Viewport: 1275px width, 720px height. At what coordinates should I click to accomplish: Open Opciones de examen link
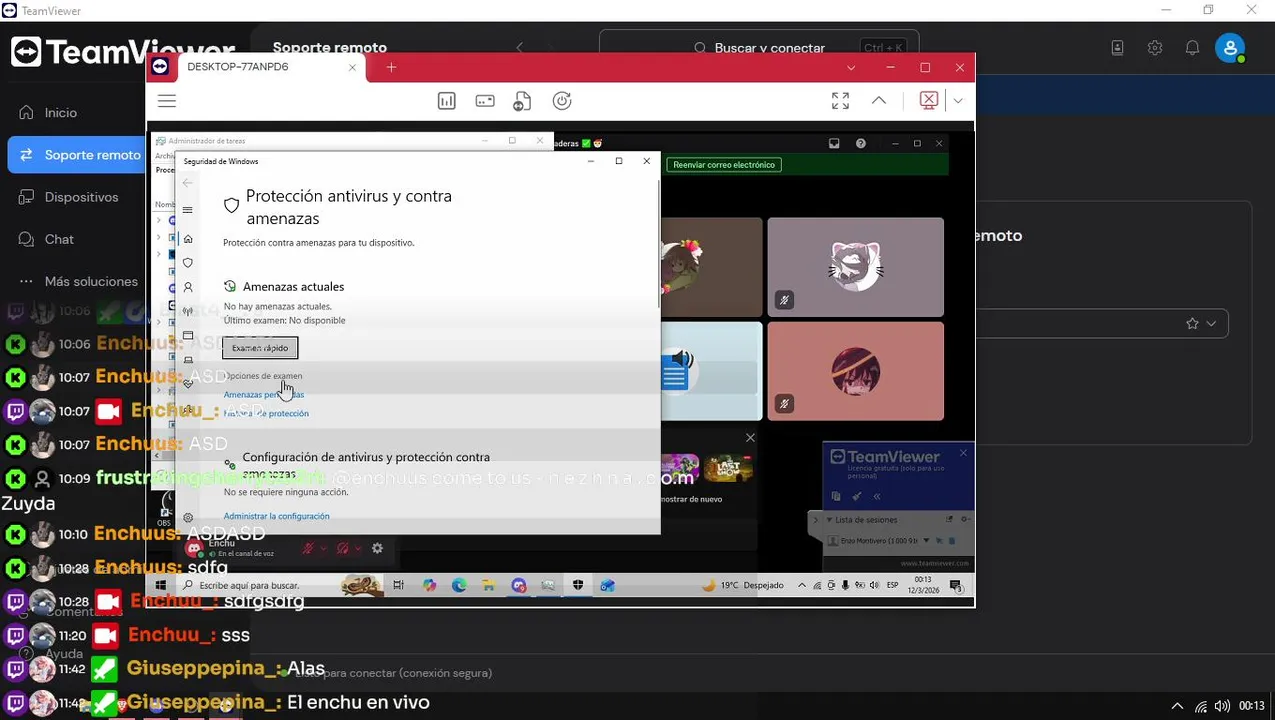click(264, 376)
